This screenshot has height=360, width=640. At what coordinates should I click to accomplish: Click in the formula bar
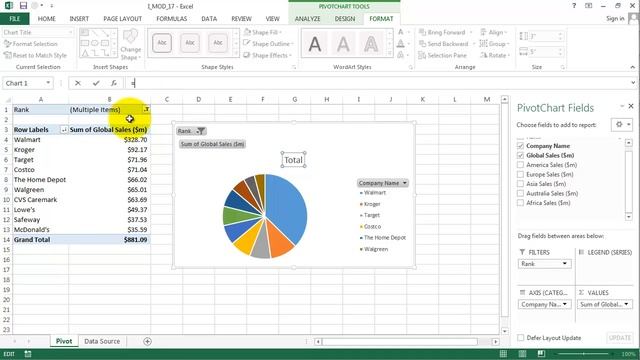[380, 83]
